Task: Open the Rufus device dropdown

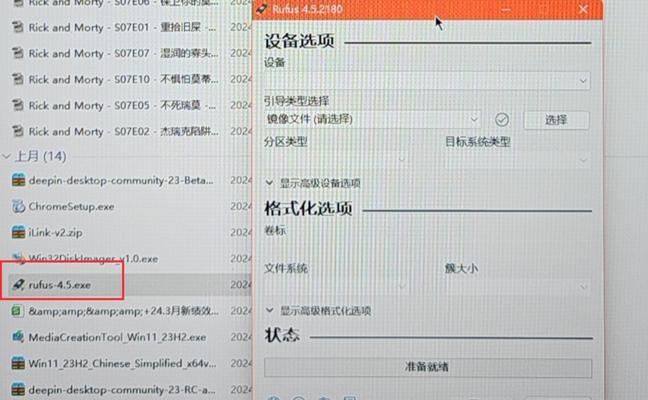Action: pos(427,81)
